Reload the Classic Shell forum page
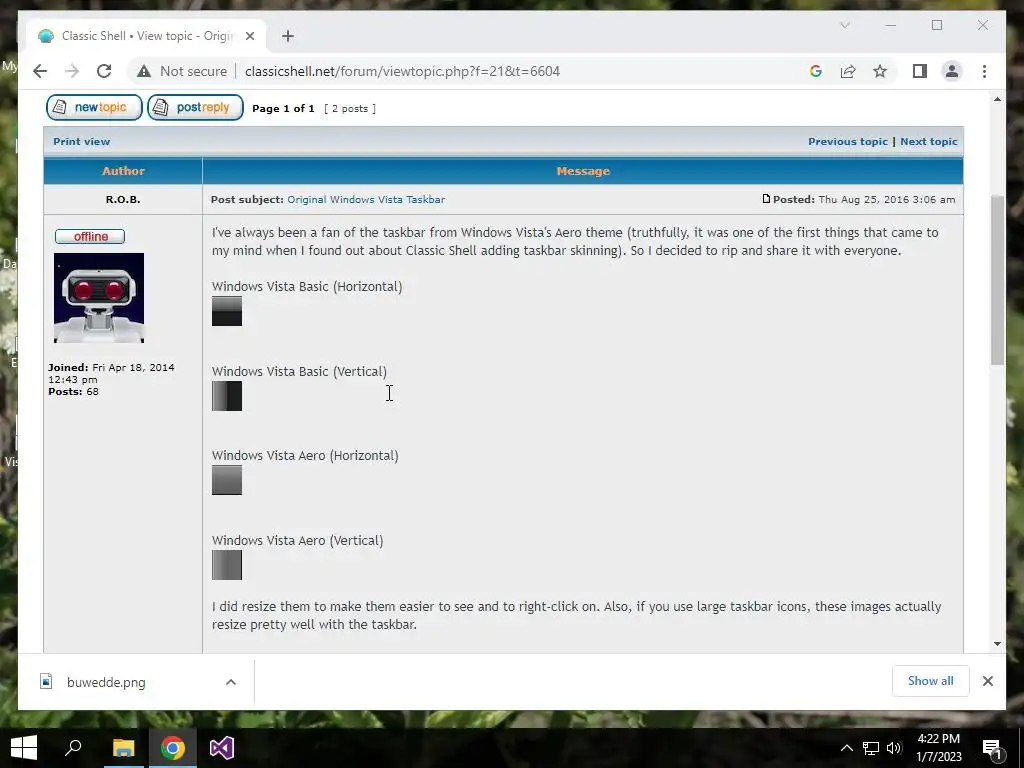 (x=104, y=71)
